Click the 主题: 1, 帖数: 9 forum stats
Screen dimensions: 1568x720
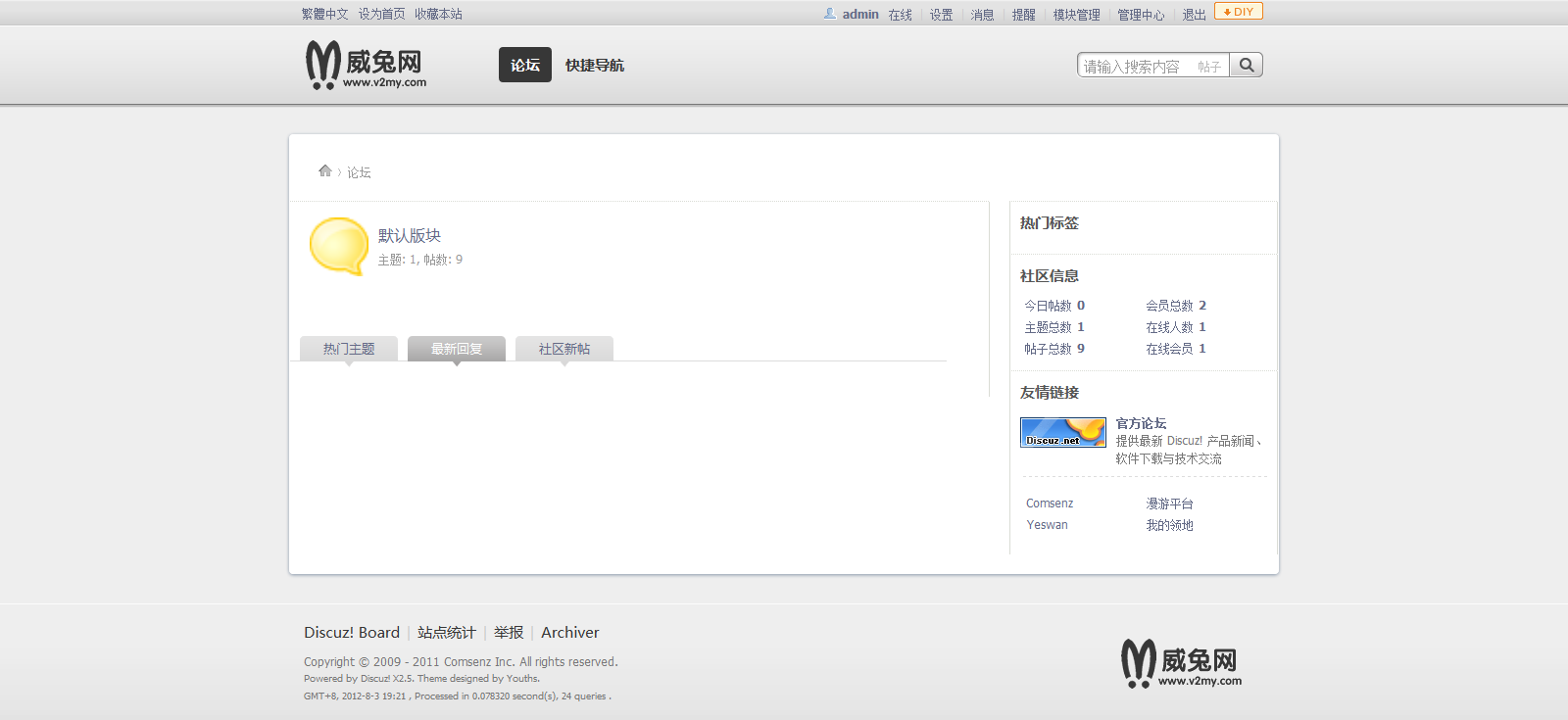coord(420,260)
